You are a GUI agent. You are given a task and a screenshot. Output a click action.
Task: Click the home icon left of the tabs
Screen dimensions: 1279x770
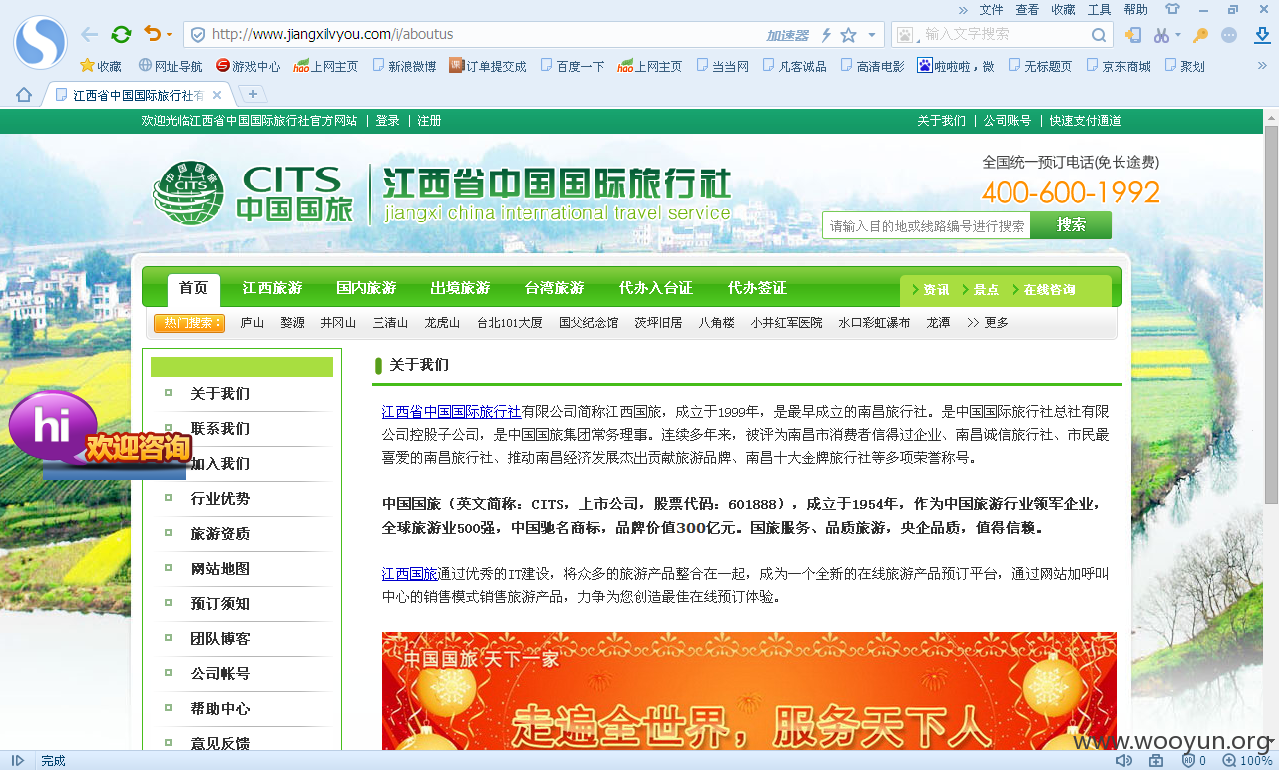tap(24, 95)
